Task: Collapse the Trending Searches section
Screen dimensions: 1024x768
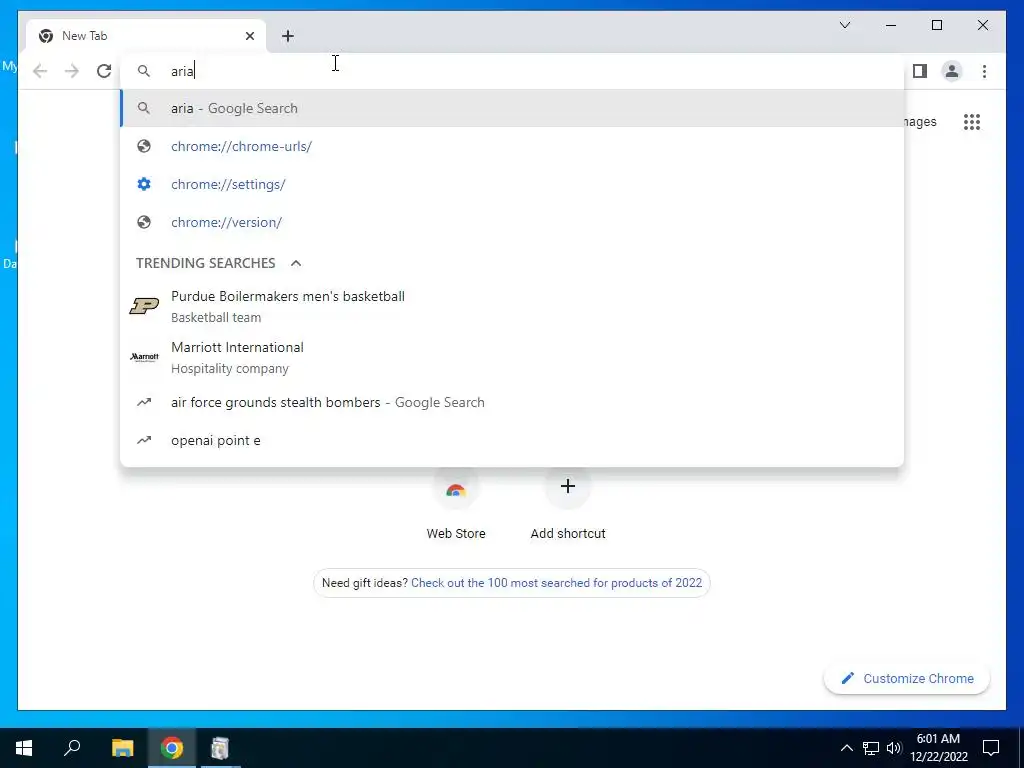Action: tap(296, 263)
